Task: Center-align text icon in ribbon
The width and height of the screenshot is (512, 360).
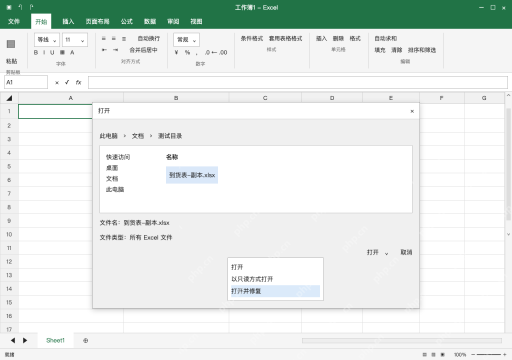Action: point(114,39)
